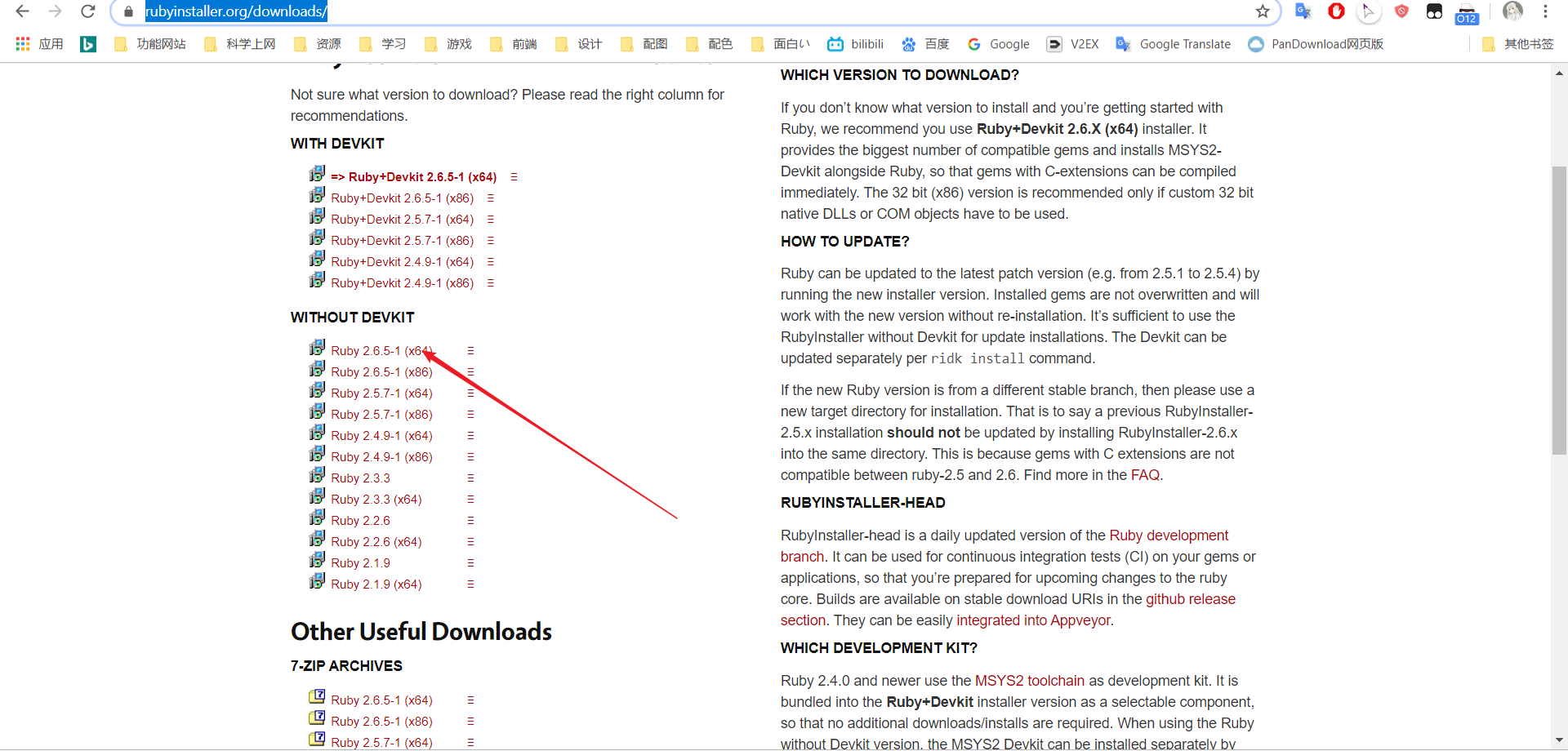Screen dimensions: 1568x751
Task: Open the 游戏 bookmark folder
Action: pos(448,44)
